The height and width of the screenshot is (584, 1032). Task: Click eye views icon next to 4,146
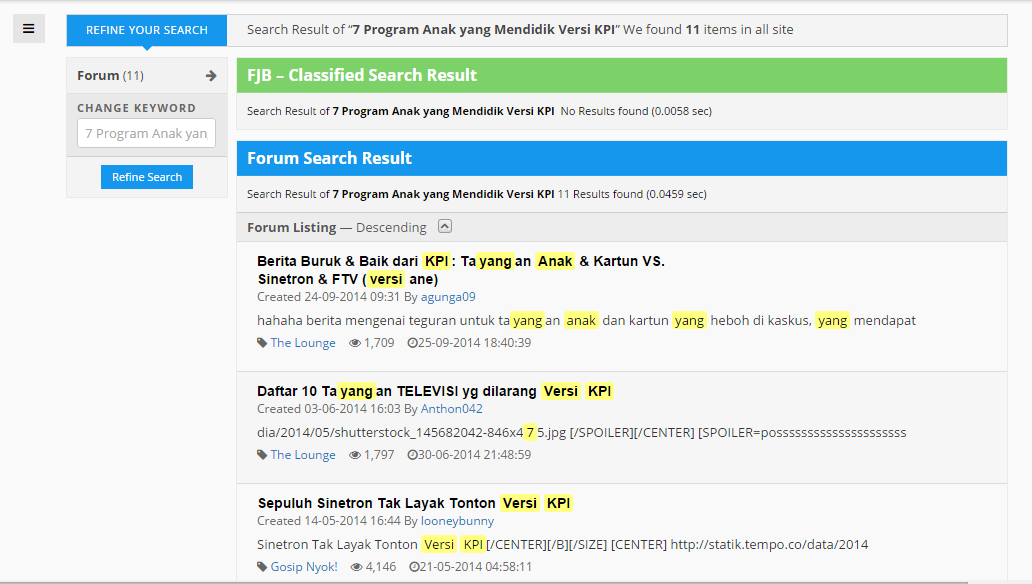coord(357,567)
